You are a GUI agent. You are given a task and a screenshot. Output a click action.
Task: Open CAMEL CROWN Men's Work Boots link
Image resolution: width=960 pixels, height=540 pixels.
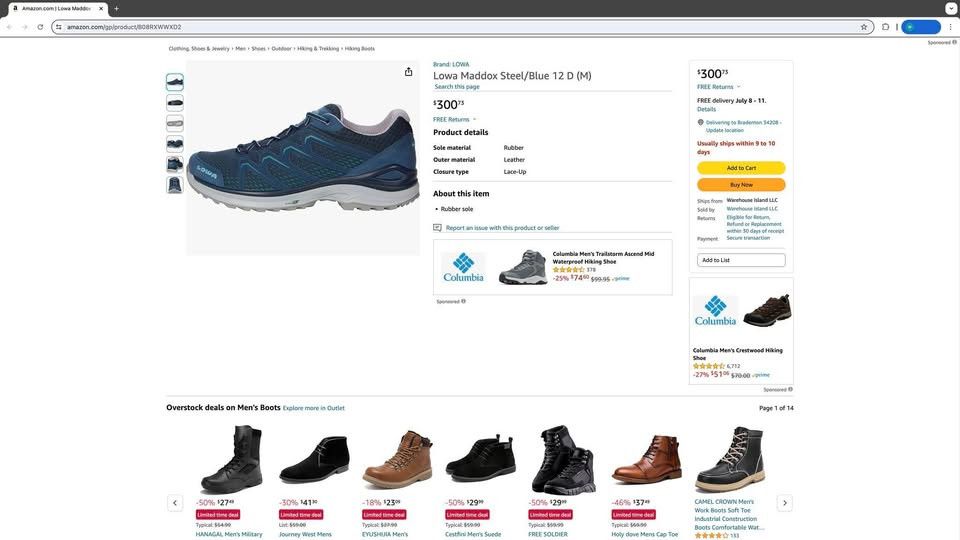click(729, 514)
